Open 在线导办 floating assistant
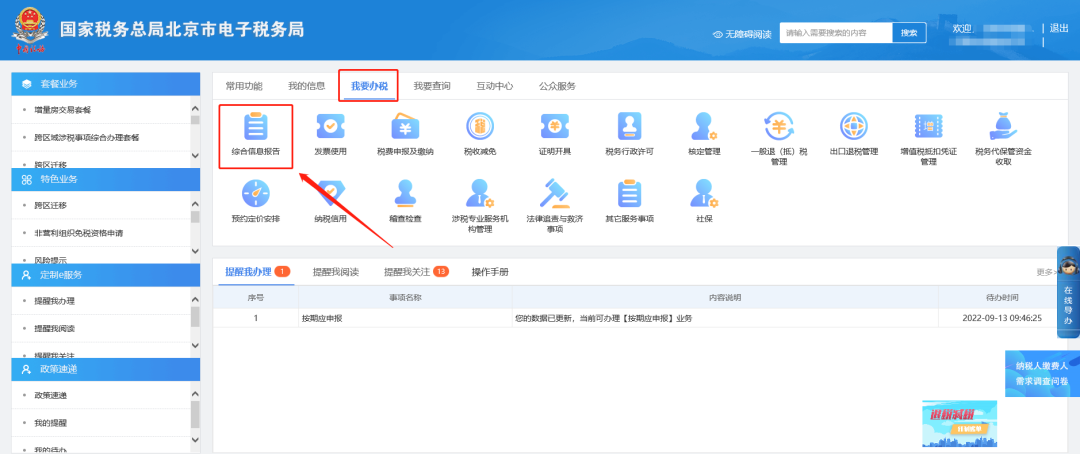 click(x=1067, y=293)
